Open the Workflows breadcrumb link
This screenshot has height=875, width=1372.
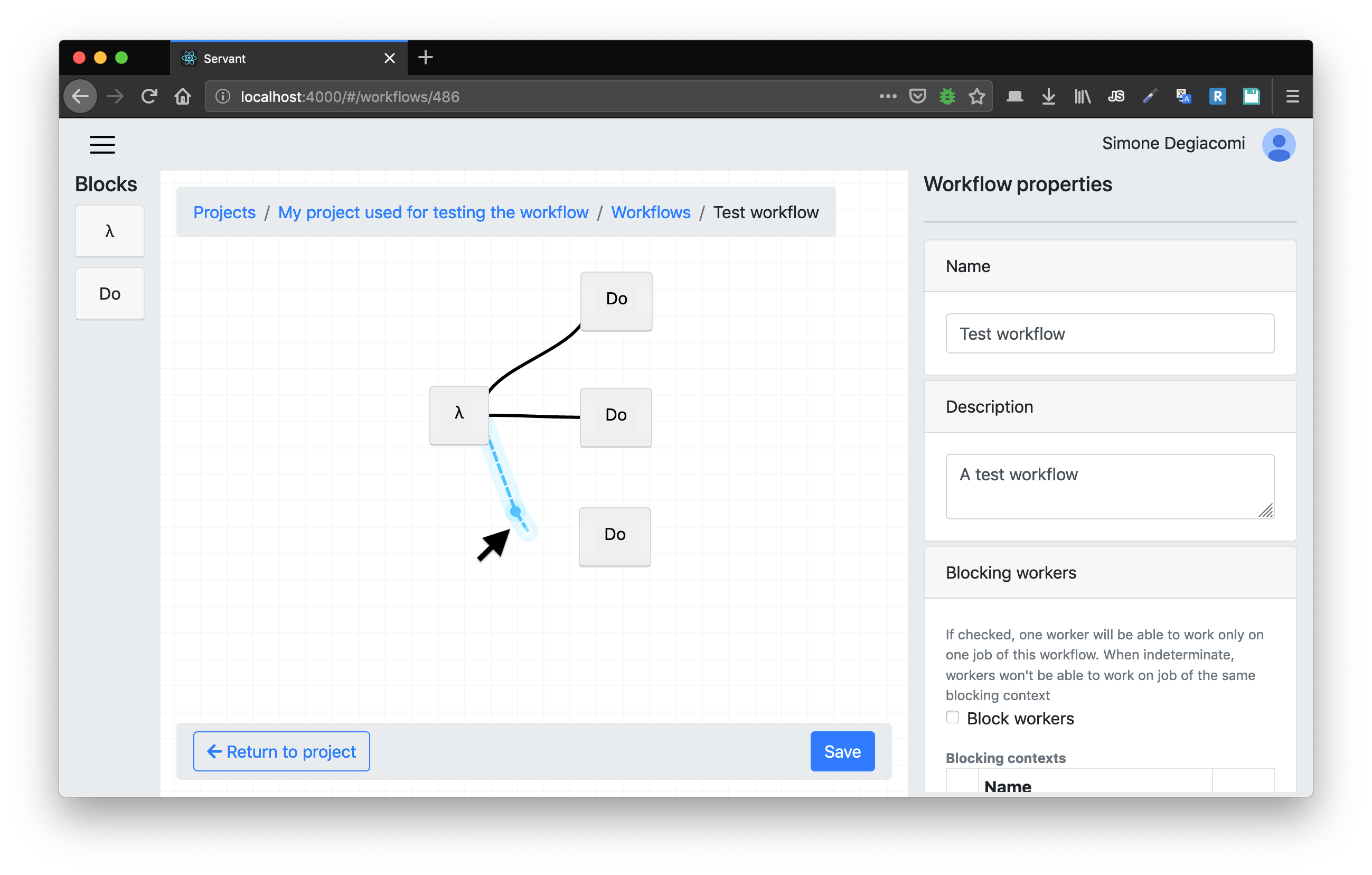point(650,212)
